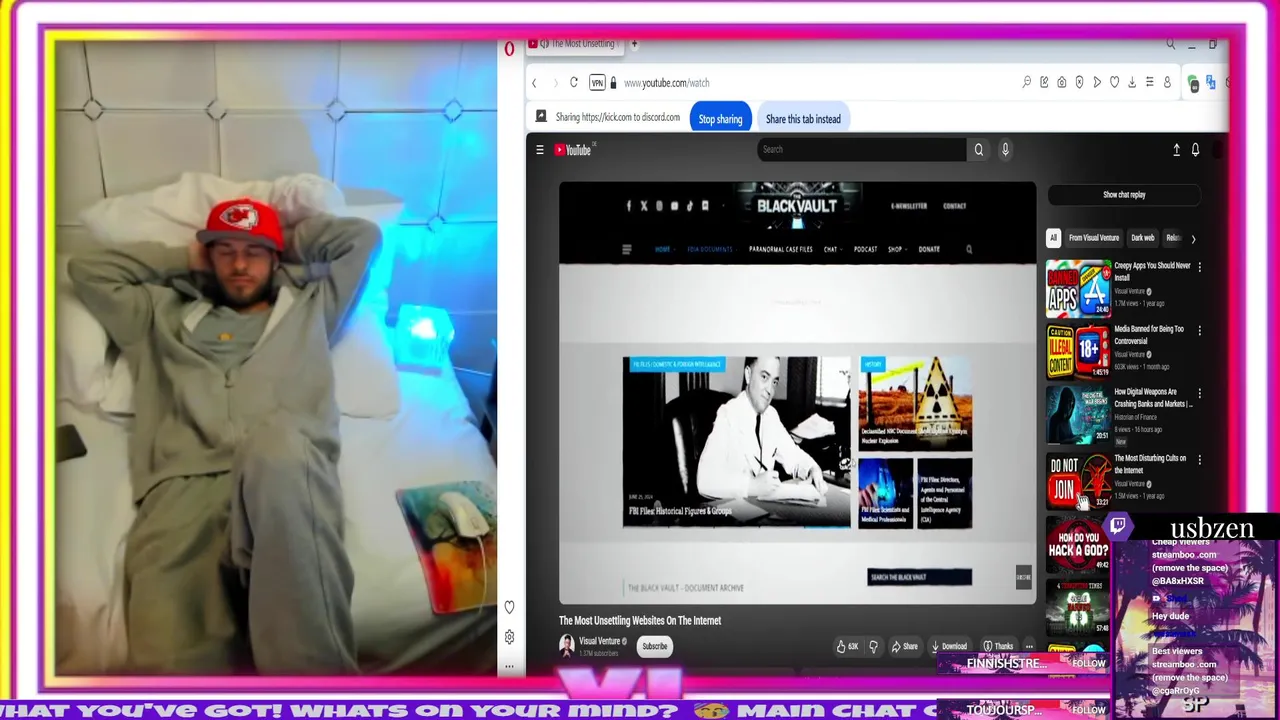Viewport: 1280px width, 720px height.
Task: Click DONATE in Black Vault nav
Action: point(929,249)
